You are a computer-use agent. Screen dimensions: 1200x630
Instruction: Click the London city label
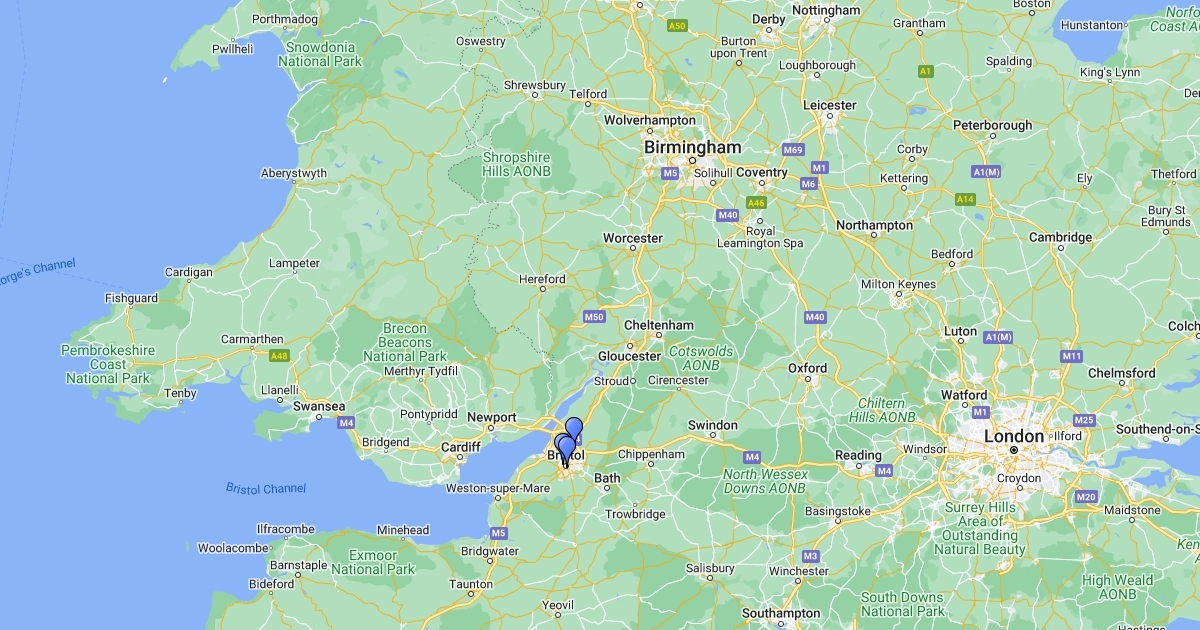click(x=1014, y=437)
